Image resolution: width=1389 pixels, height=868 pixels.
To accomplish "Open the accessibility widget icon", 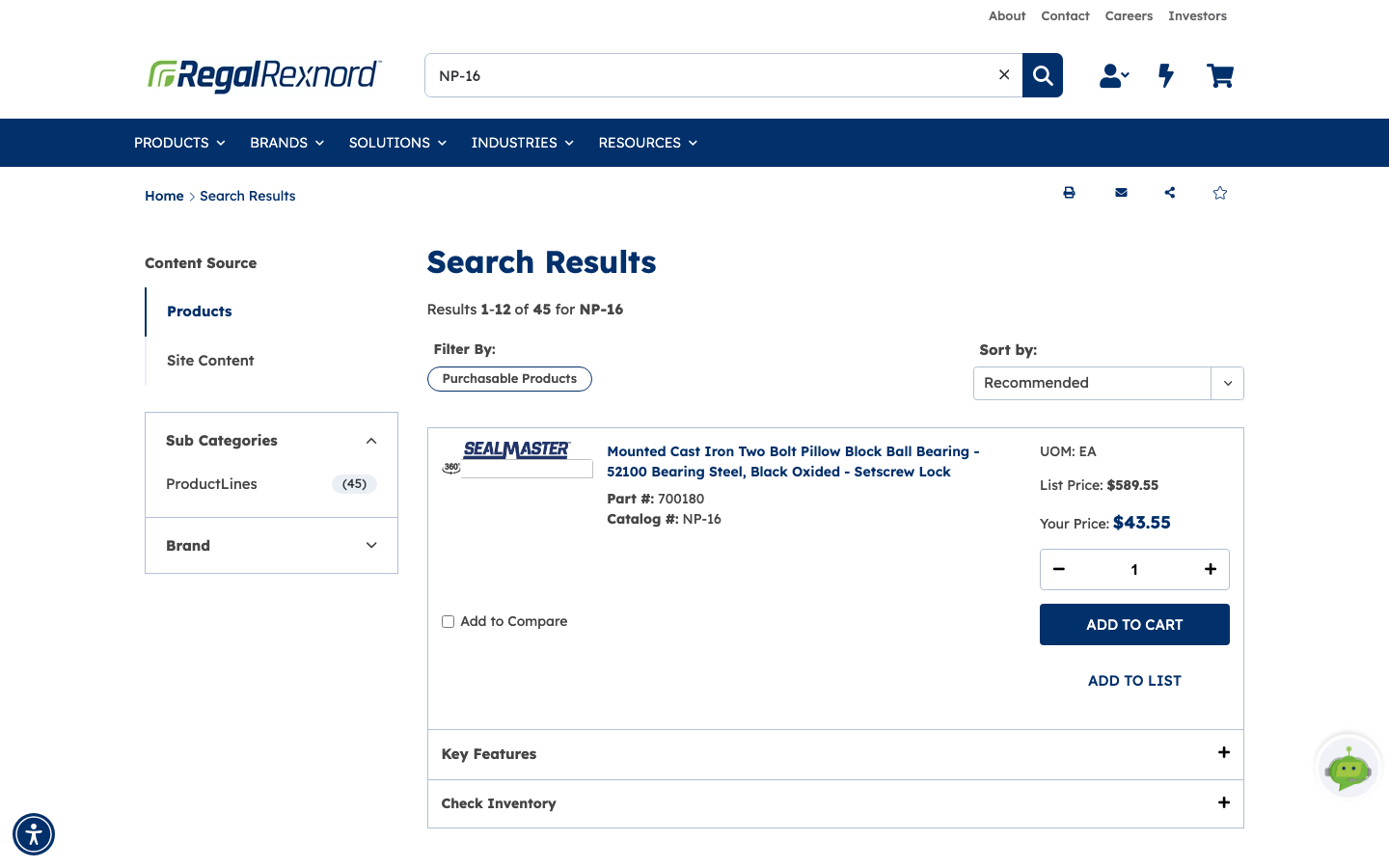I will [x=34, y=834].
